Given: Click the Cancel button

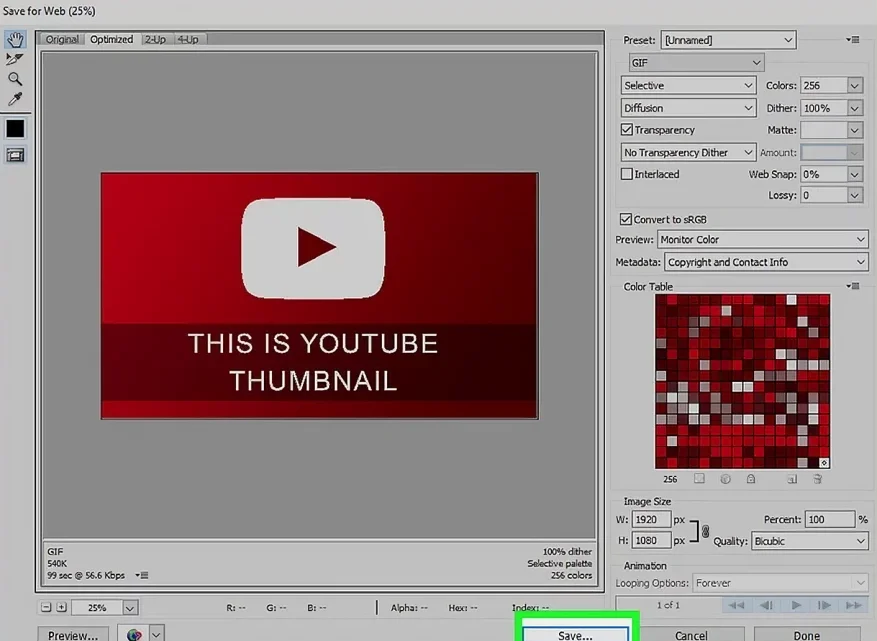Looking at the screenshot, I should point(691,635).
